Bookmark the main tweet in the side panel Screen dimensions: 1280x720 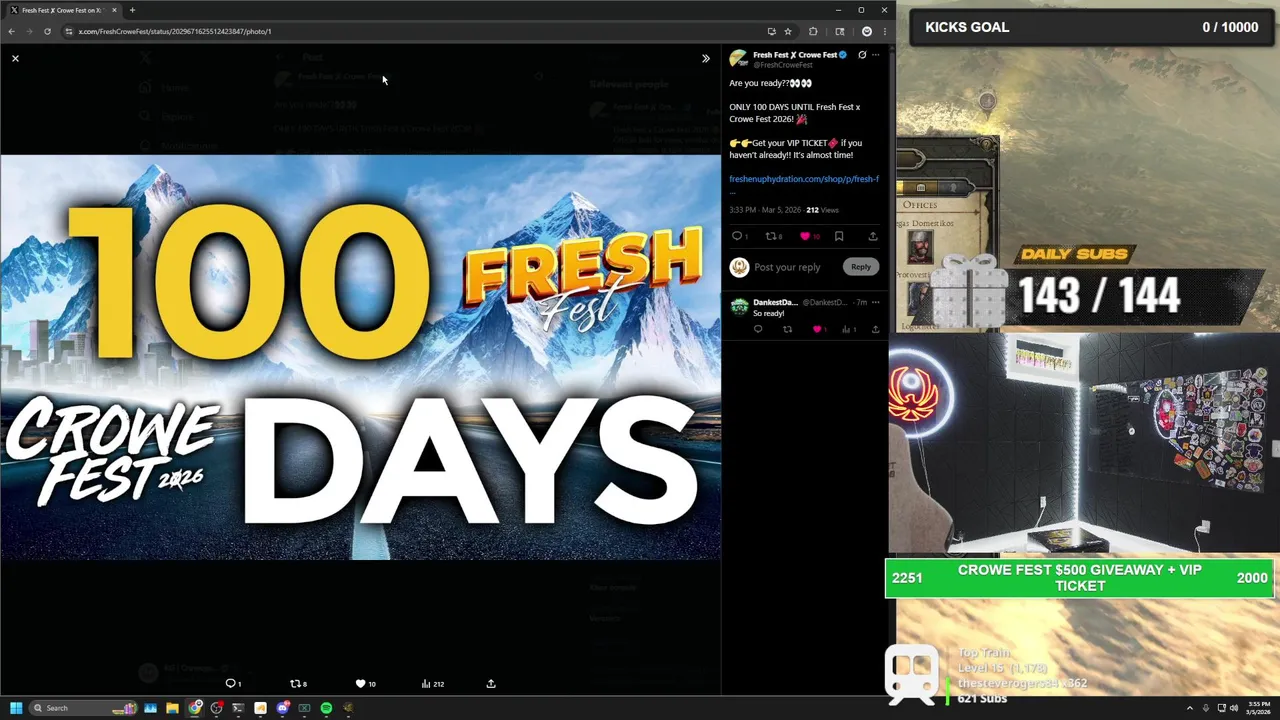click(x=839, y=237)
